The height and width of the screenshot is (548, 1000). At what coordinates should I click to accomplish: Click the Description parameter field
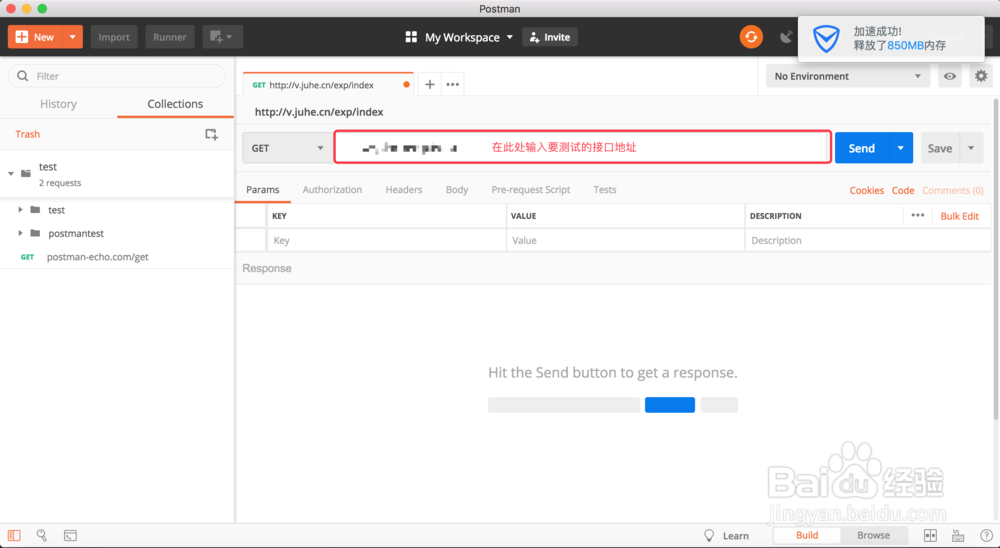[x=867, y=241]
